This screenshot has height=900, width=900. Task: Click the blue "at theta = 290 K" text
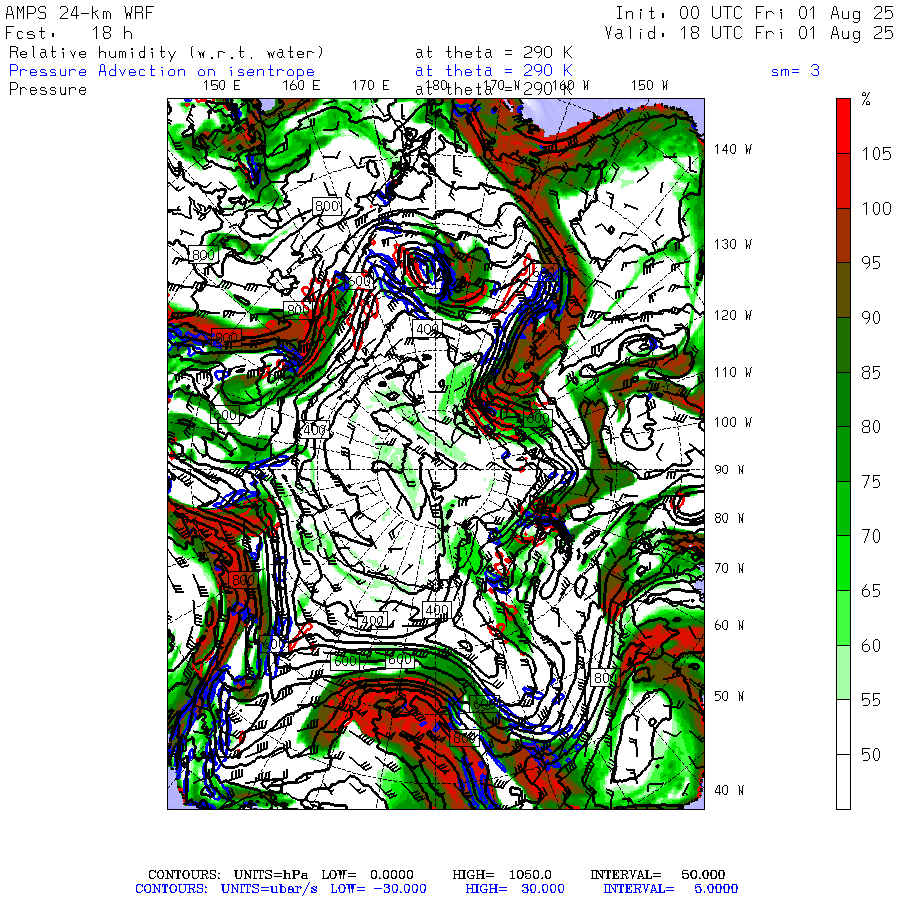tap(494, 71)
